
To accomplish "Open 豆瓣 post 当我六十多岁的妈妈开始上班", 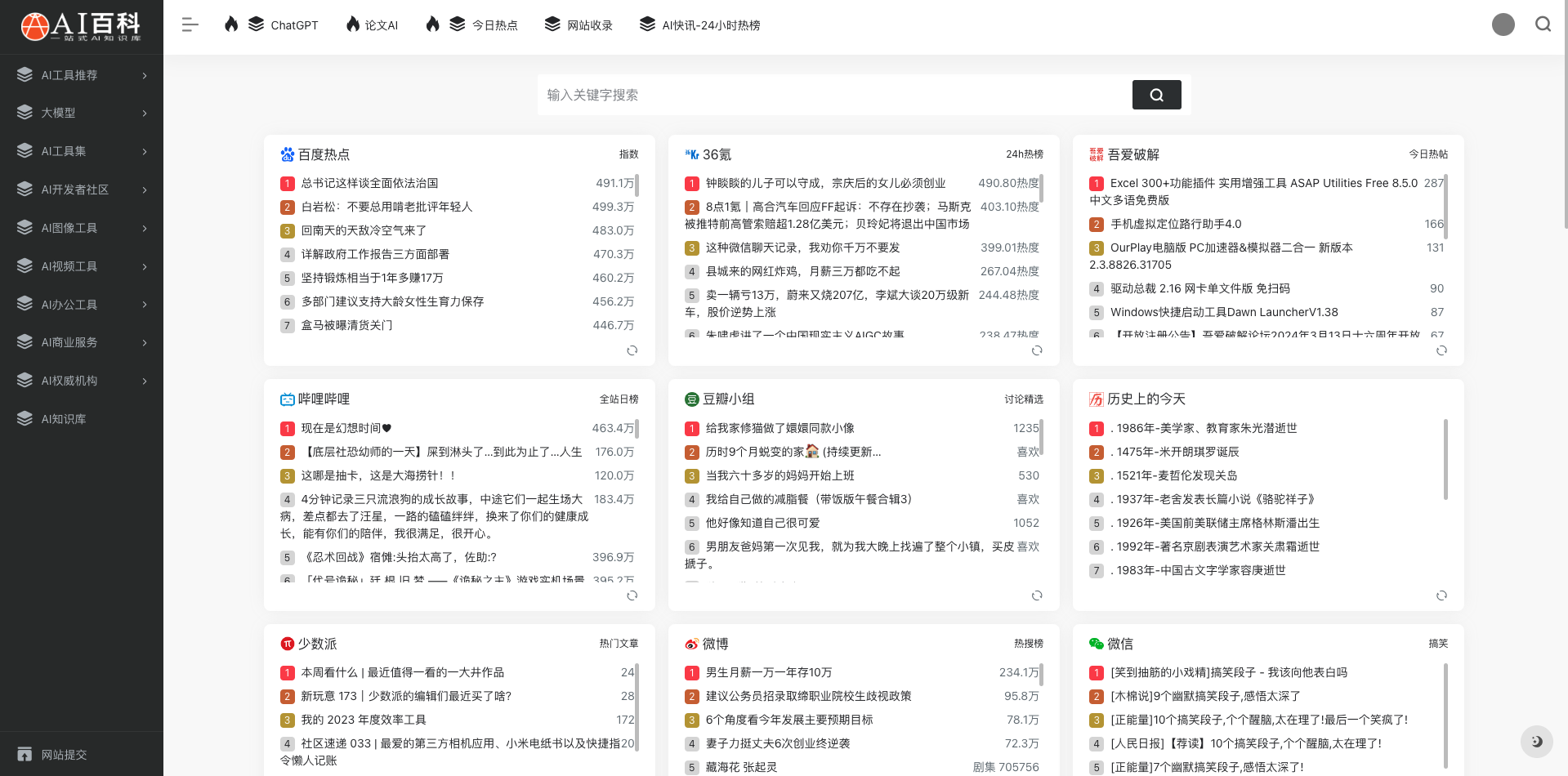I will click(780, 475).
